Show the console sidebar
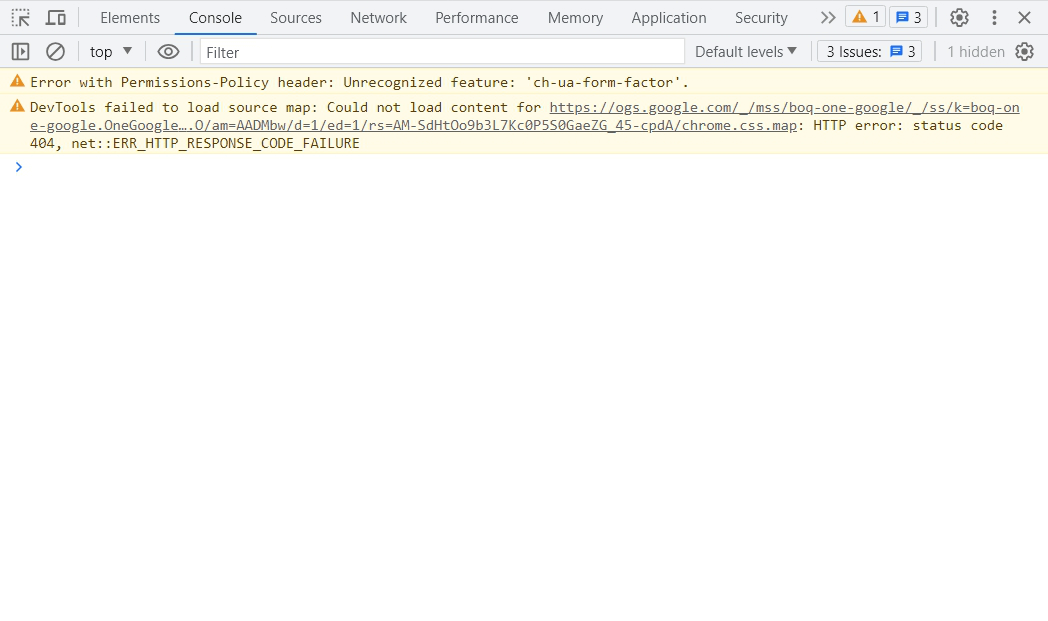Image resolution: width=1048 pixels, height=621 pixels. coord(21,51)
